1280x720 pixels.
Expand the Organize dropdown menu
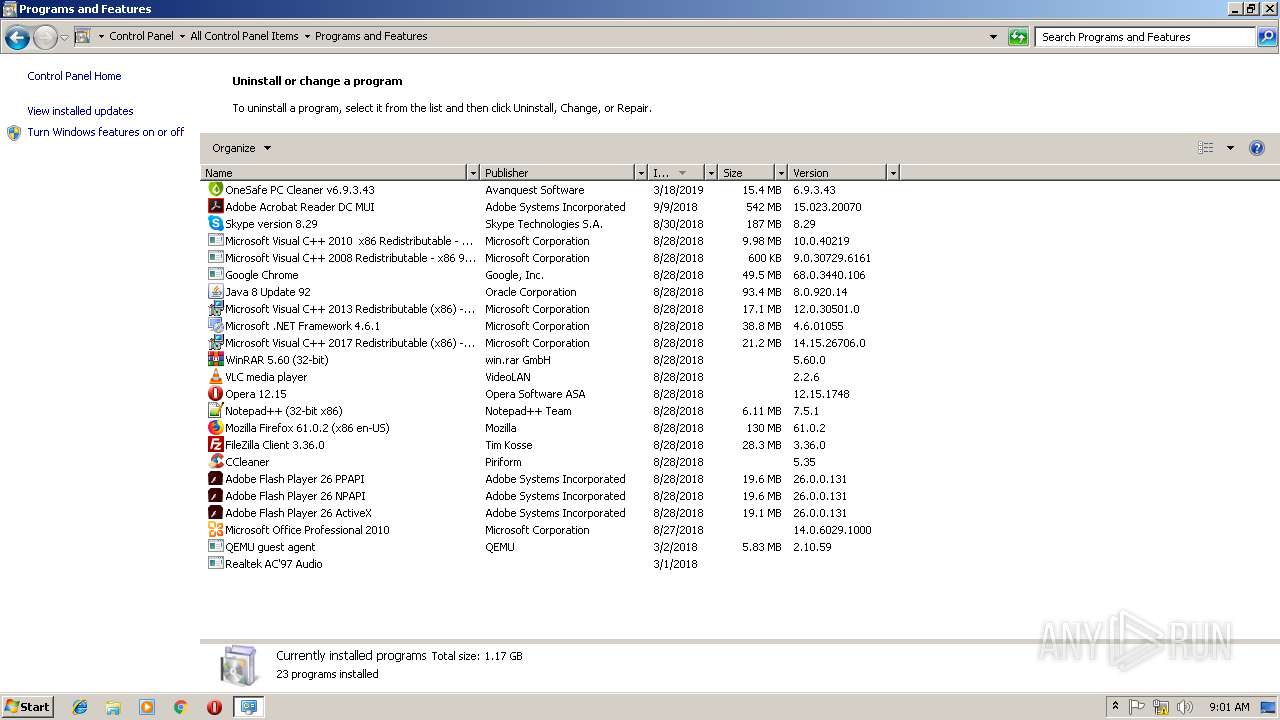pos(241,148)
